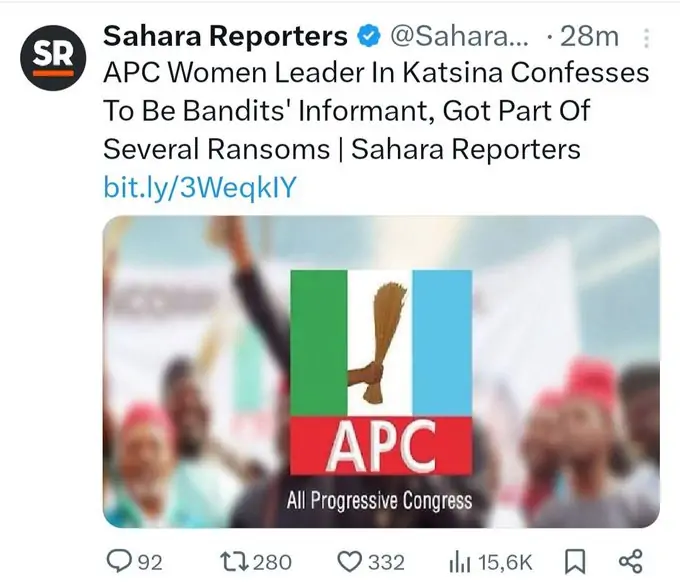Click the Sahara Reporters account name
This screenshot has height=584, width=680.
[x=225, y=37]
